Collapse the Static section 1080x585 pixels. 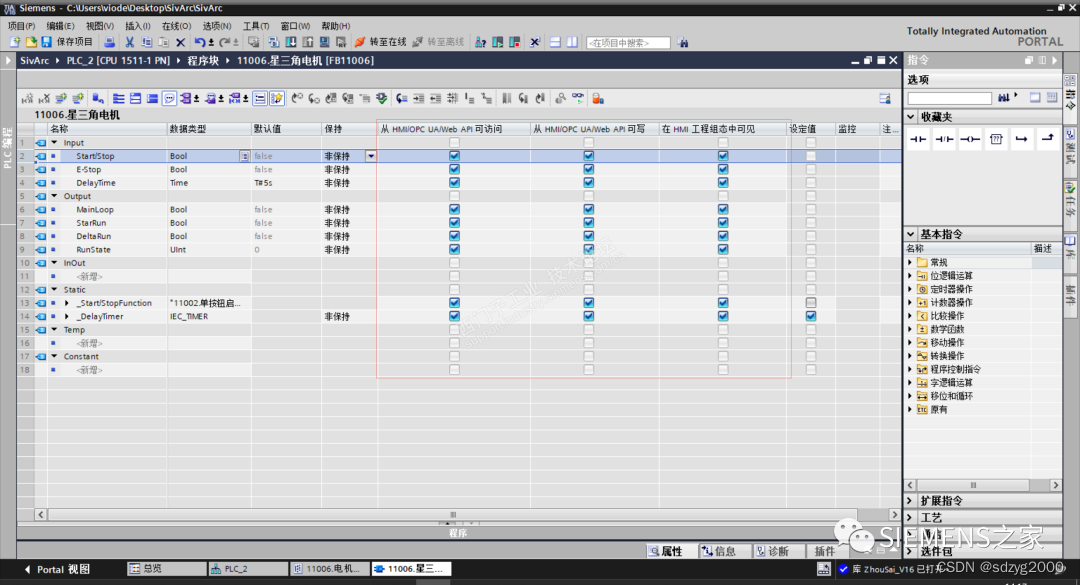coord(54,289)
